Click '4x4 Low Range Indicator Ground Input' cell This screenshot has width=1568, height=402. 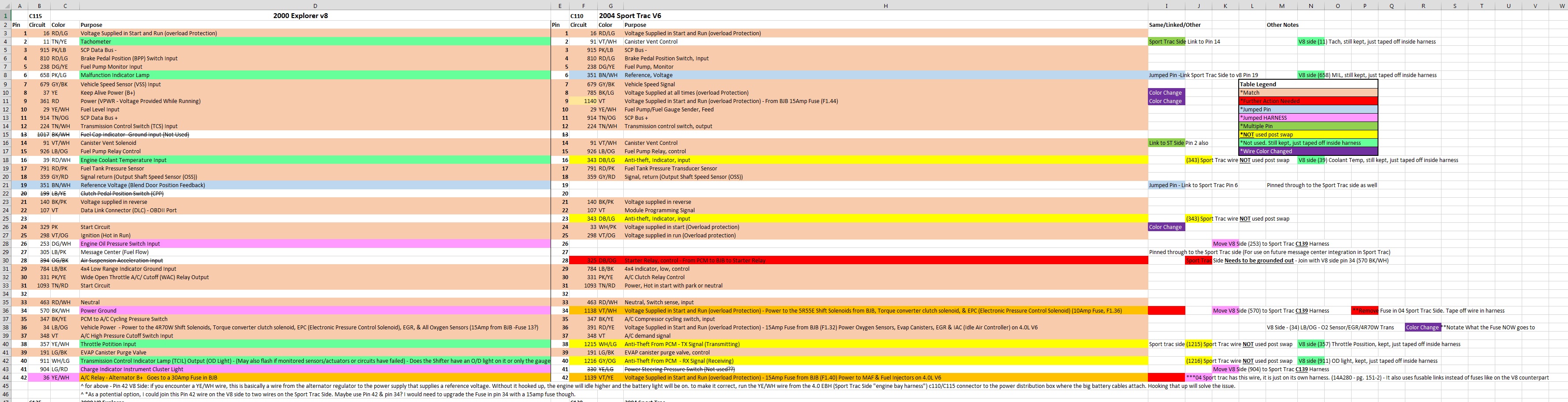coord(315,269)
